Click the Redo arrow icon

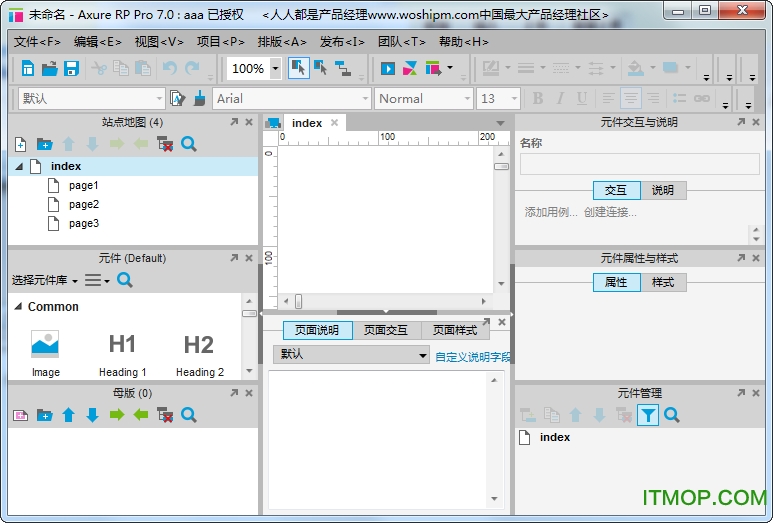pyautogui.click(x=192, y=68)
